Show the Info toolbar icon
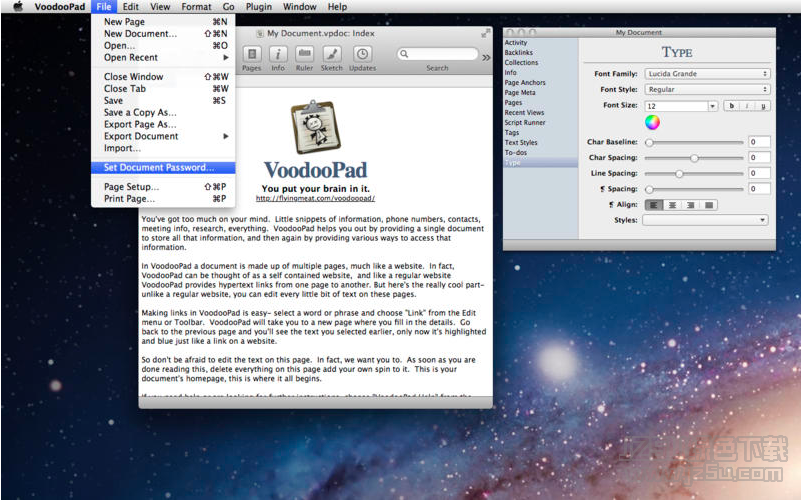The height and width of the screenshot is (500, 801). coord(278,54)
